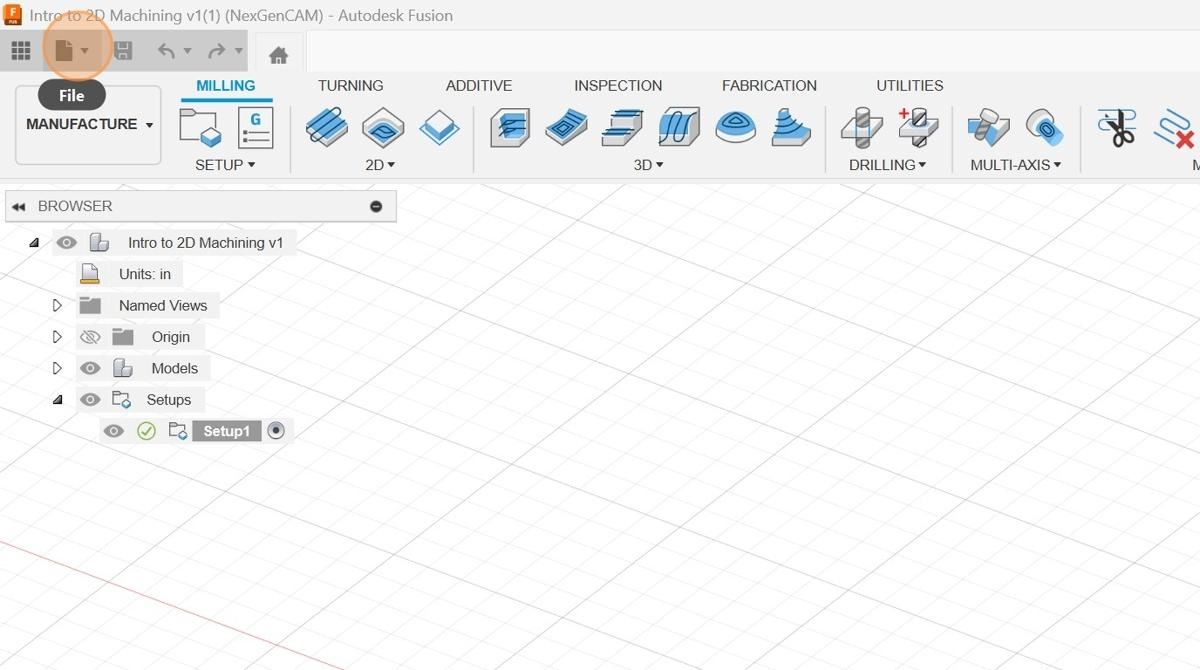Click the Save disk icon
This screenshot has height=670, width=1200.
pos(123,51)
